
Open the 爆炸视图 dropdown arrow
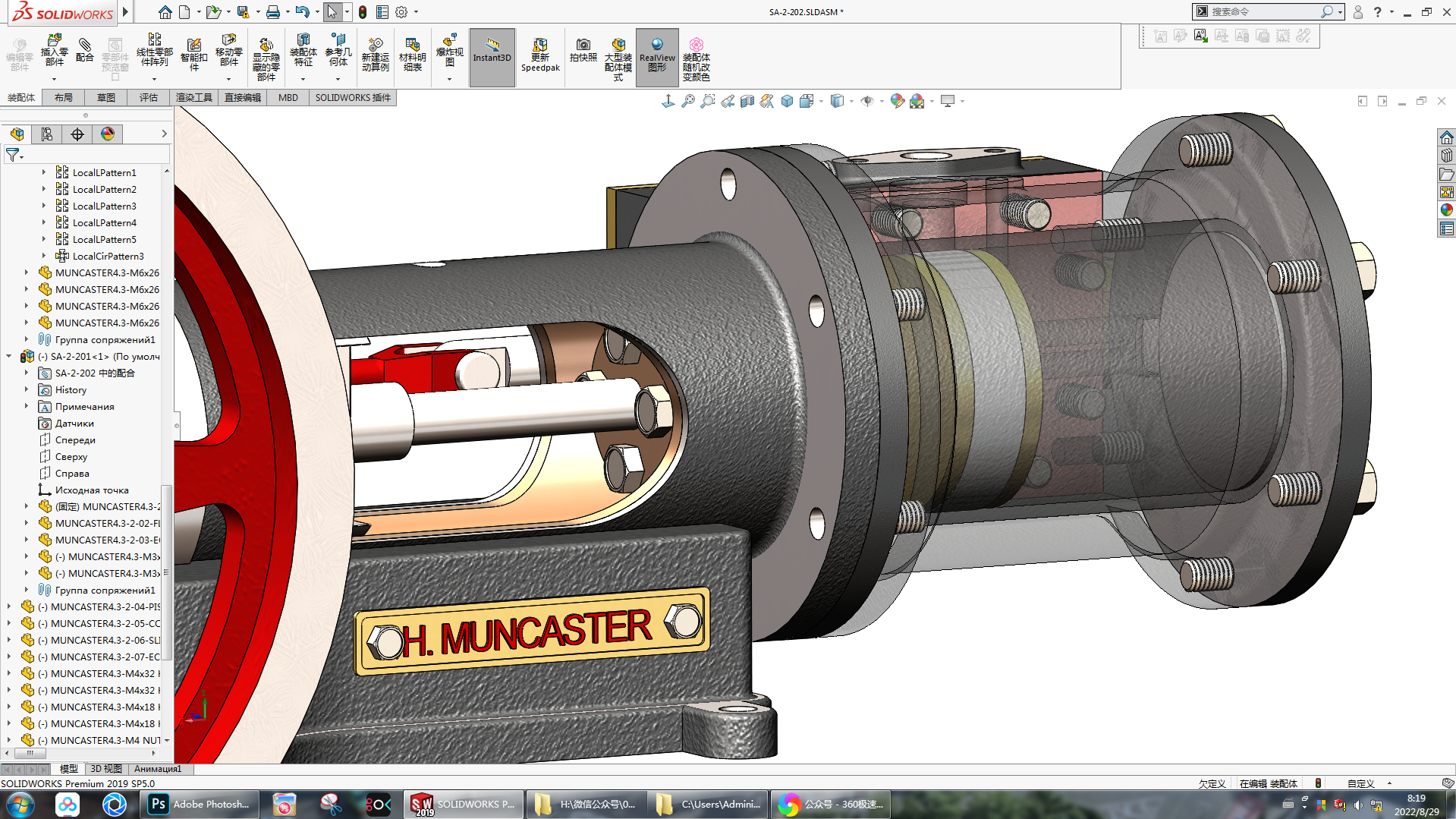tap(449, 79)
